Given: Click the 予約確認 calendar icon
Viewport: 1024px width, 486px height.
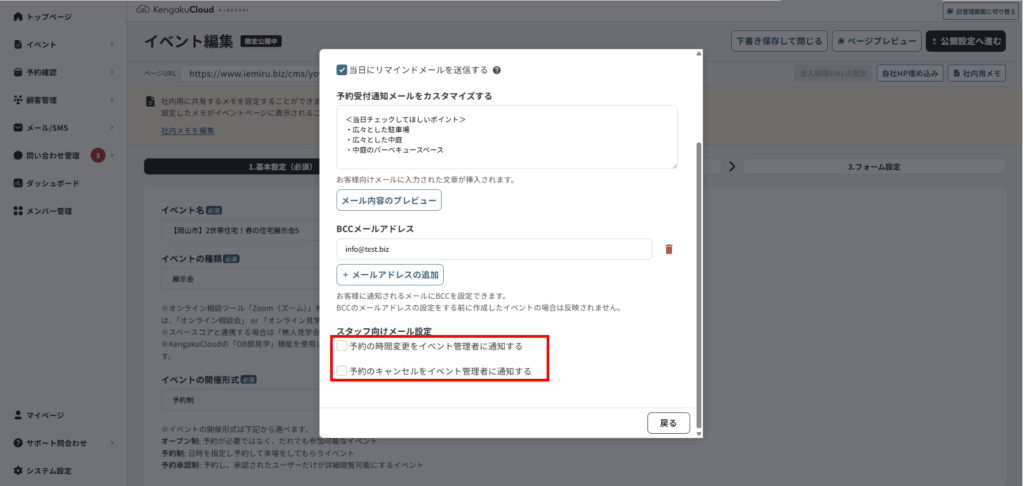Looking at the screenshot, I should [x=18, y=72].
